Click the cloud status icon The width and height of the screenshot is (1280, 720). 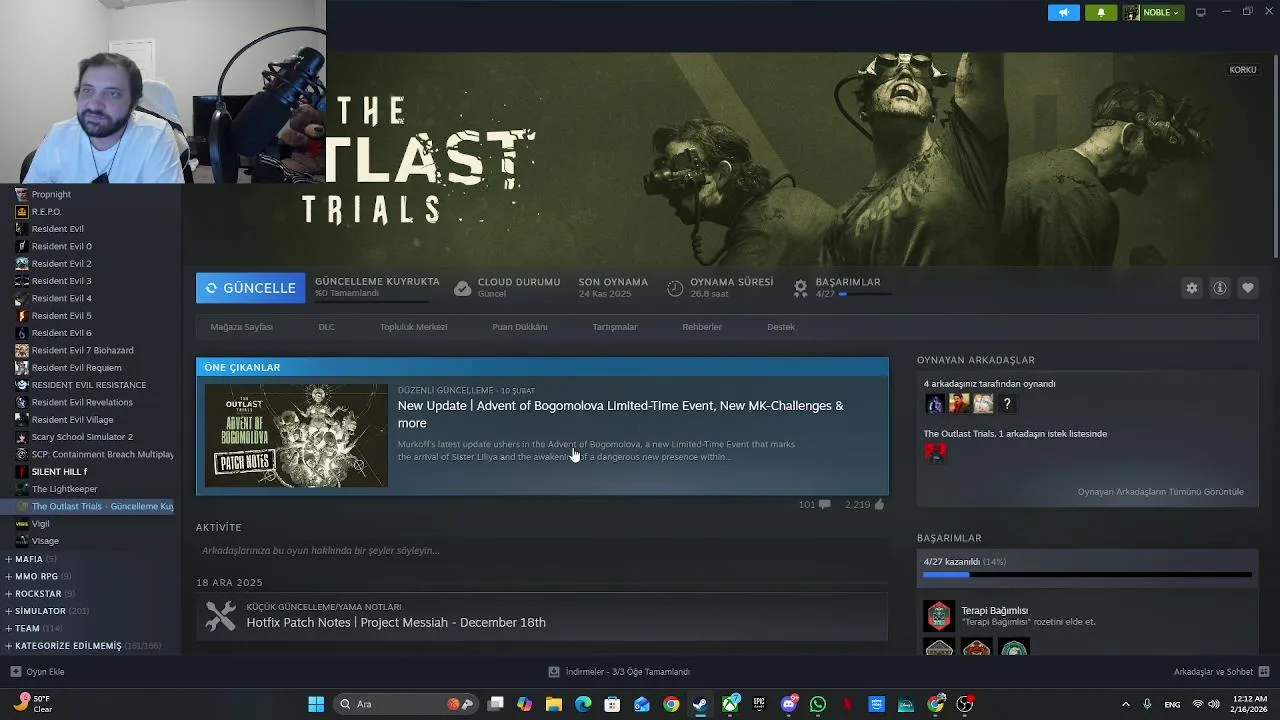pos(462,288)
